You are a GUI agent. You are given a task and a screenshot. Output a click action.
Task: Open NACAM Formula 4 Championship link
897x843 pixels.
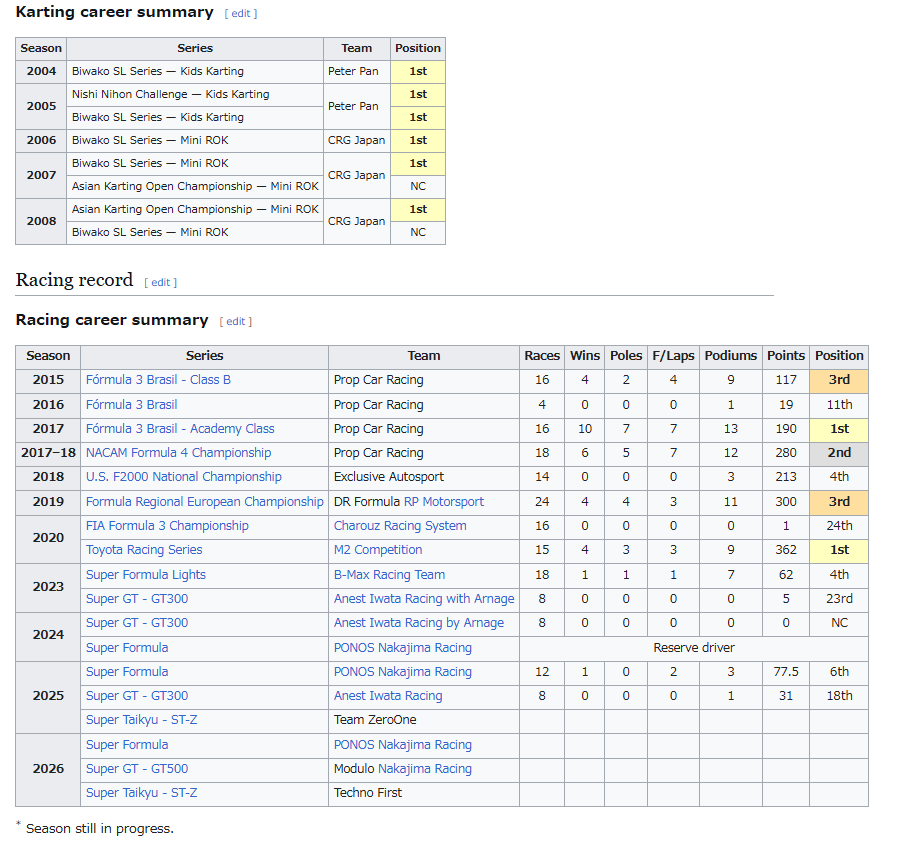(x=178, y=453)
